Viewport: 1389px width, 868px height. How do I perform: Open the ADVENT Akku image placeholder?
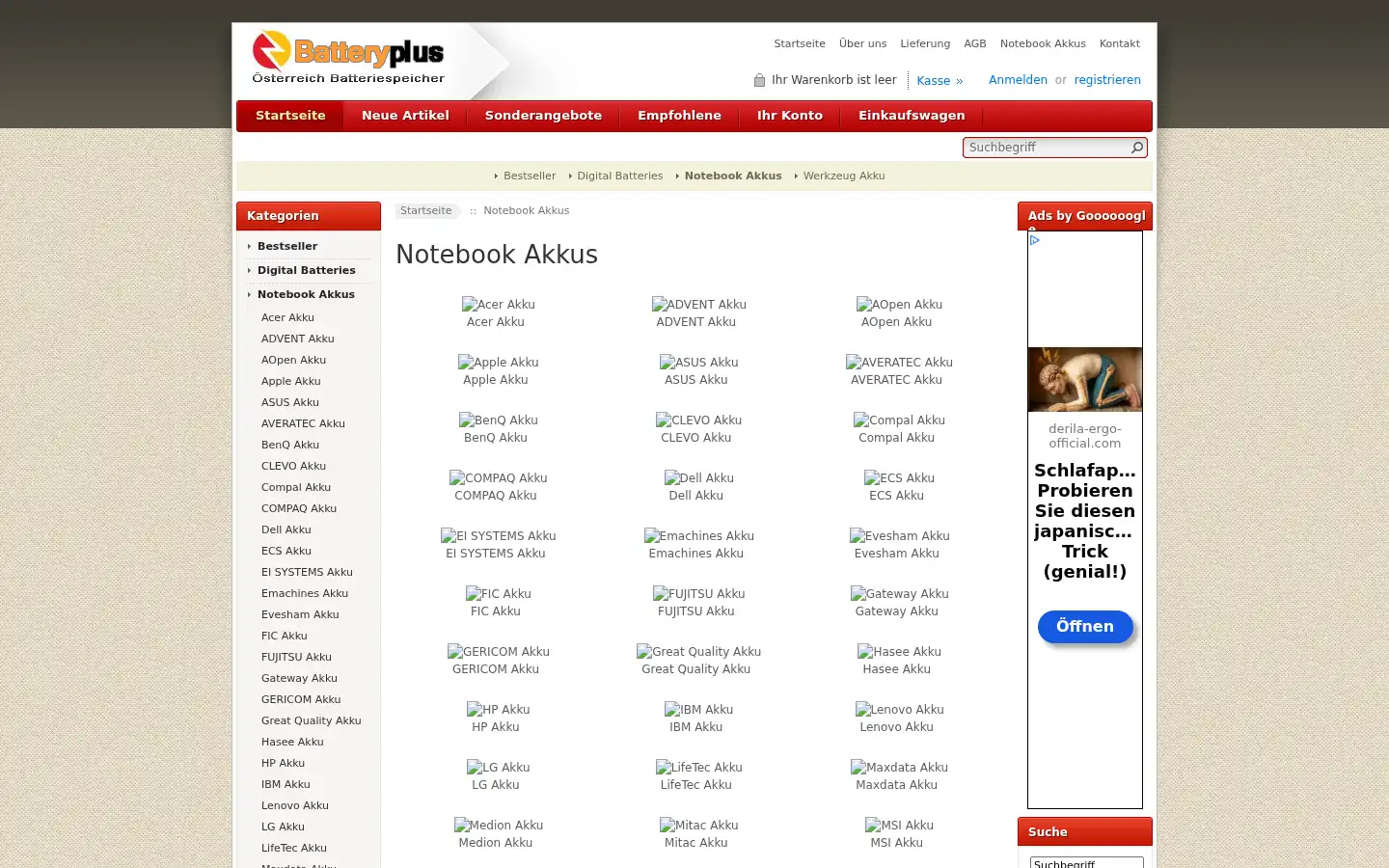699,305
